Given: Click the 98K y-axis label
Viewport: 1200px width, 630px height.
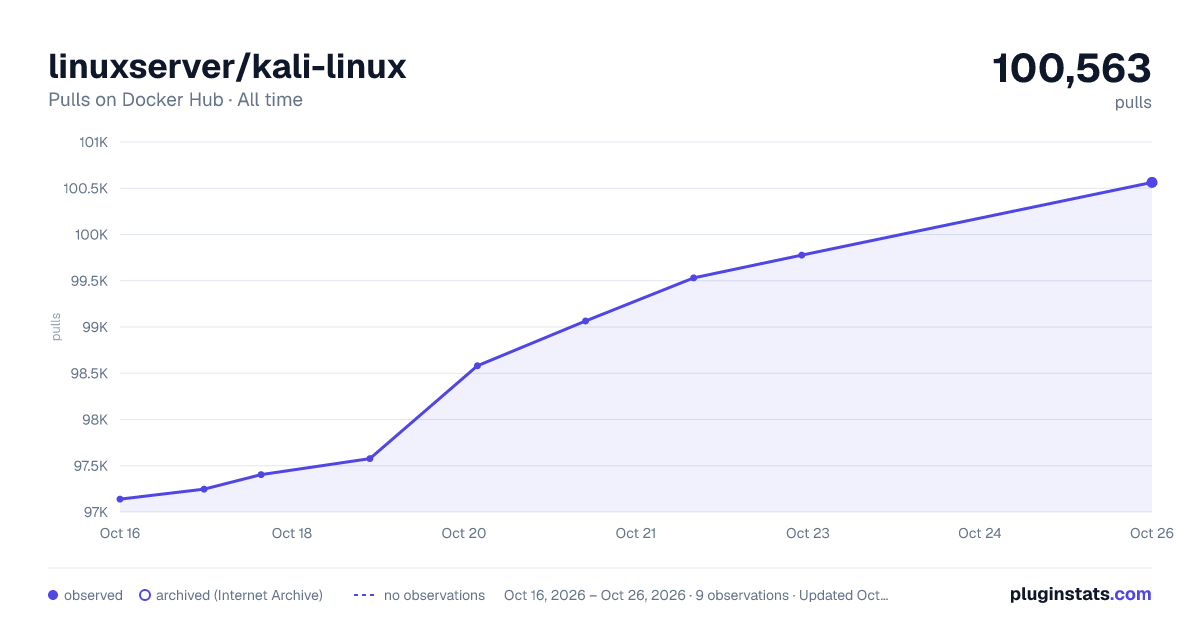Looking at the screenshot, I should 95,420.
